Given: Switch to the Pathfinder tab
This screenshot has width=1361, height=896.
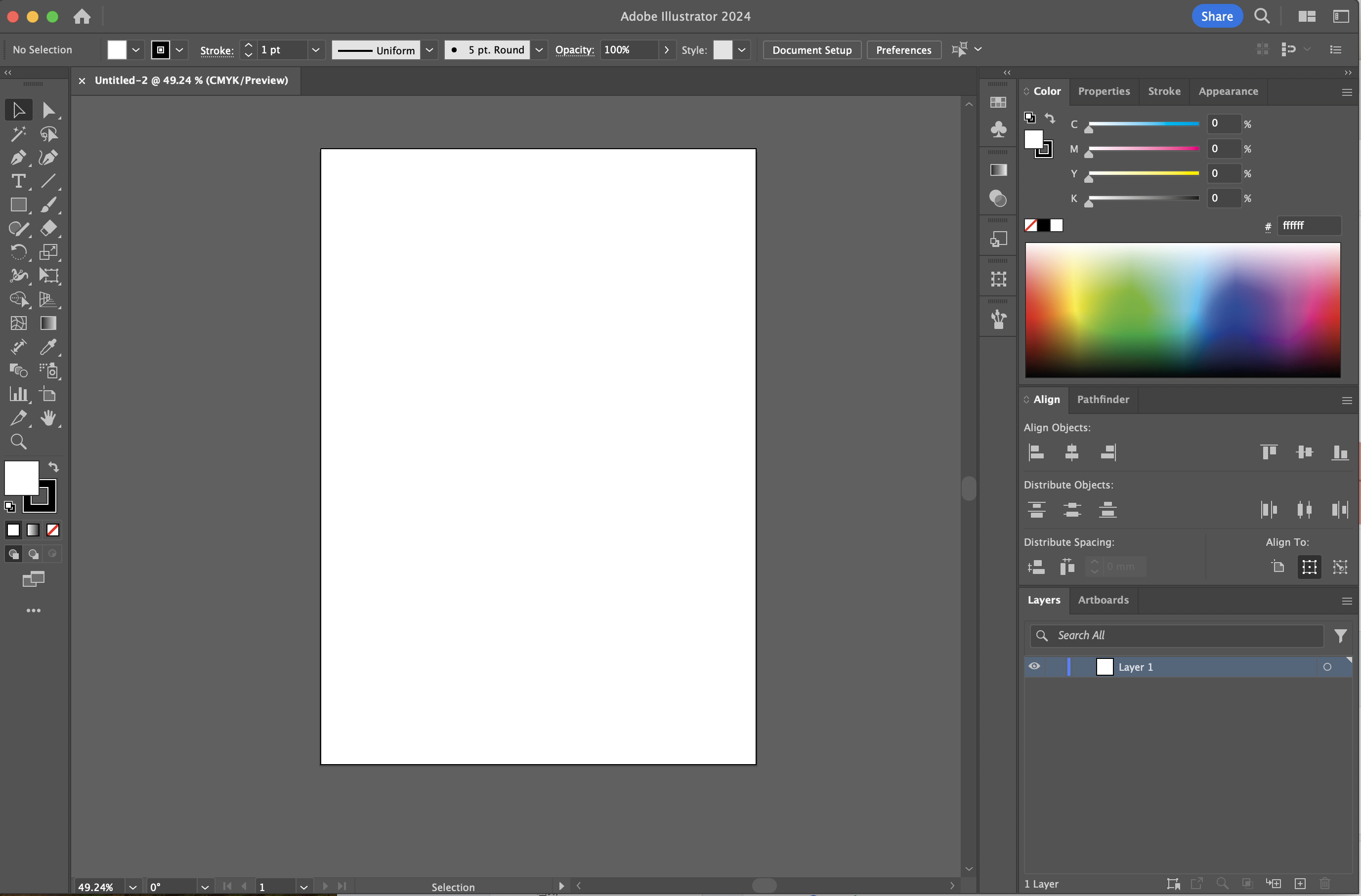Looking at the screenshot, I should tap(1103, 400).
